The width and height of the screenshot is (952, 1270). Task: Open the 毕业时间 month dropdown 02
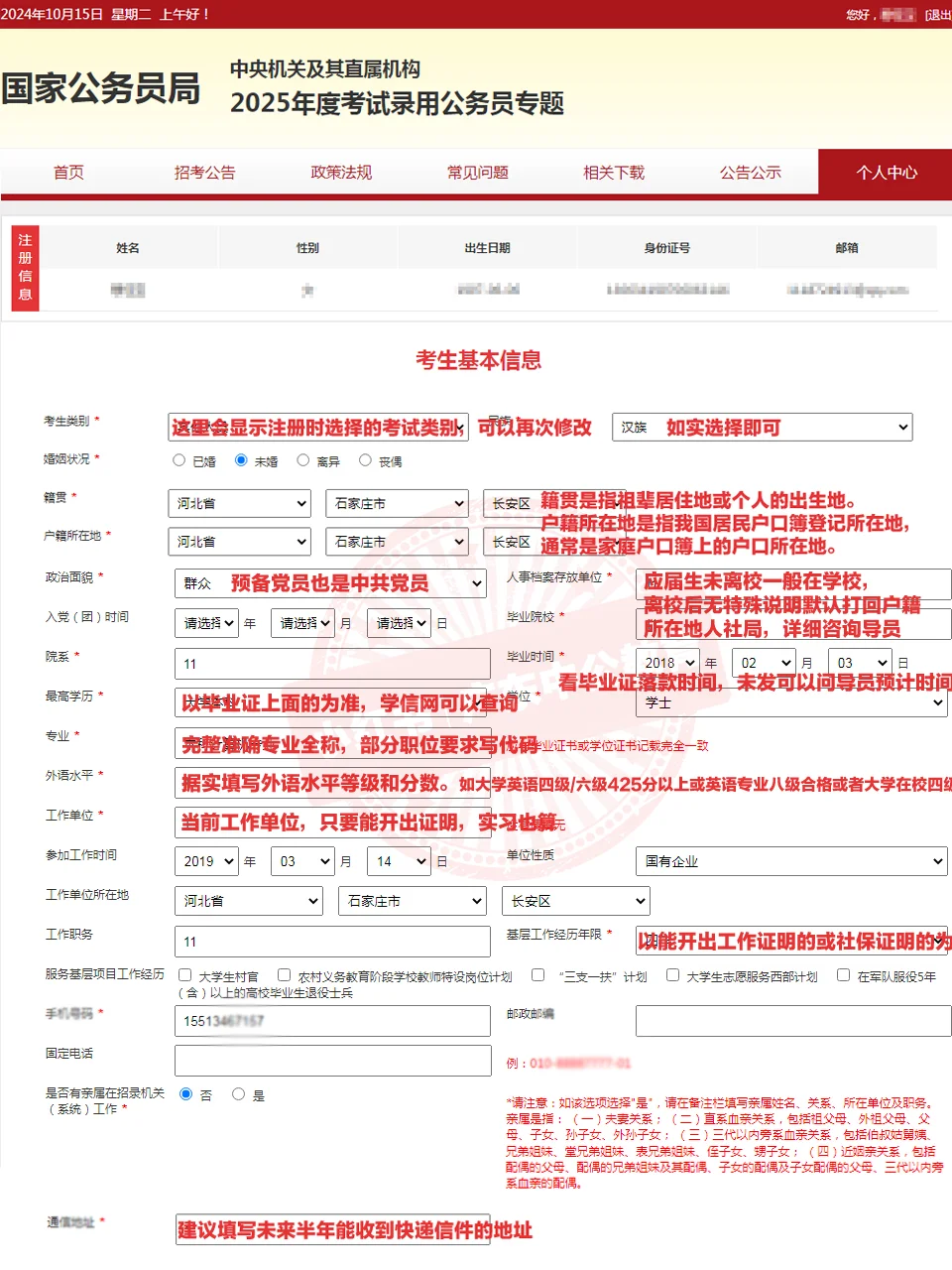pyautogui.click(x=764, y=663)
